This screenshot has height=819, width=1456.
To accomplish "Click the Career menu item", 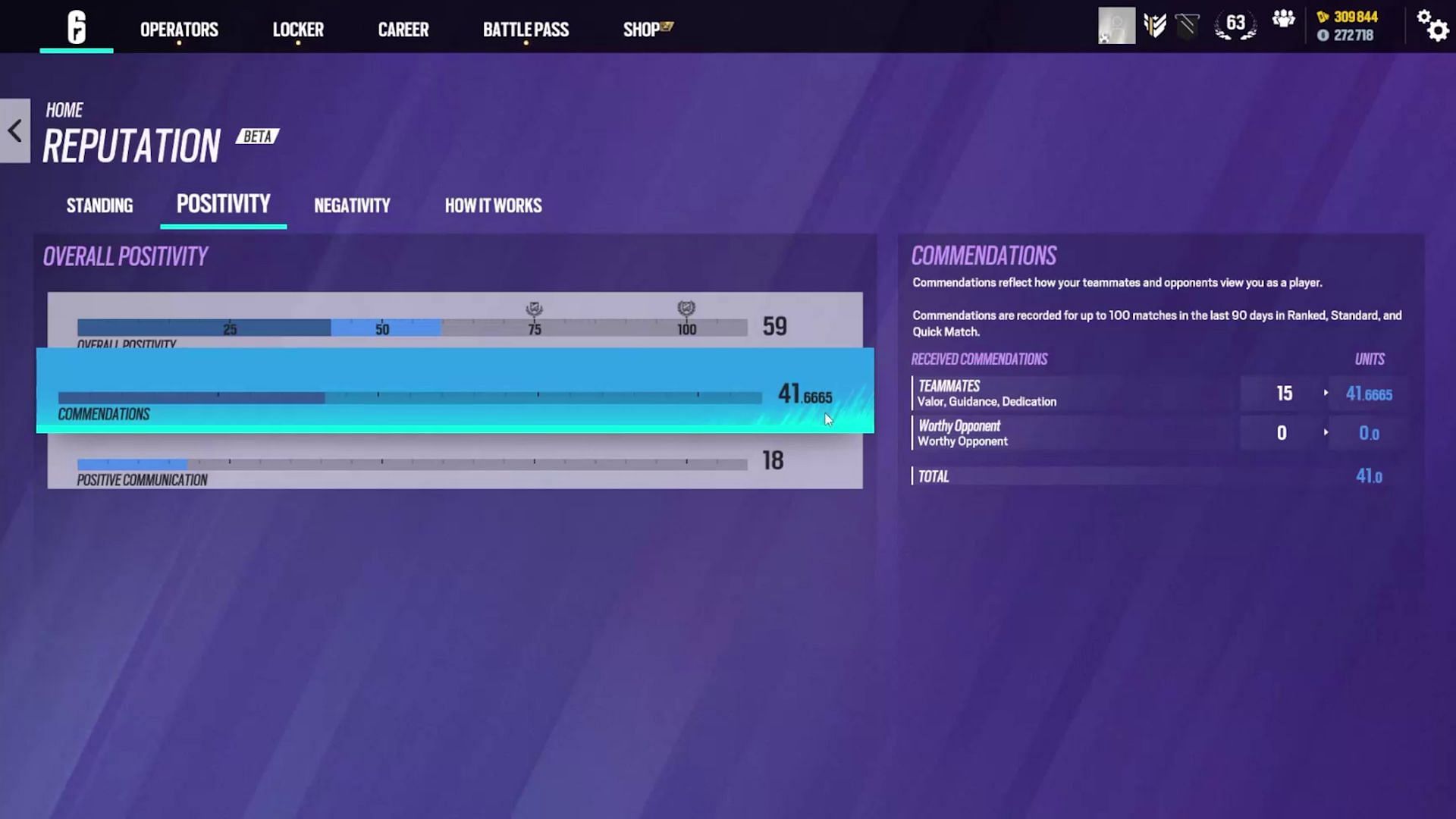I will [403, 29].
